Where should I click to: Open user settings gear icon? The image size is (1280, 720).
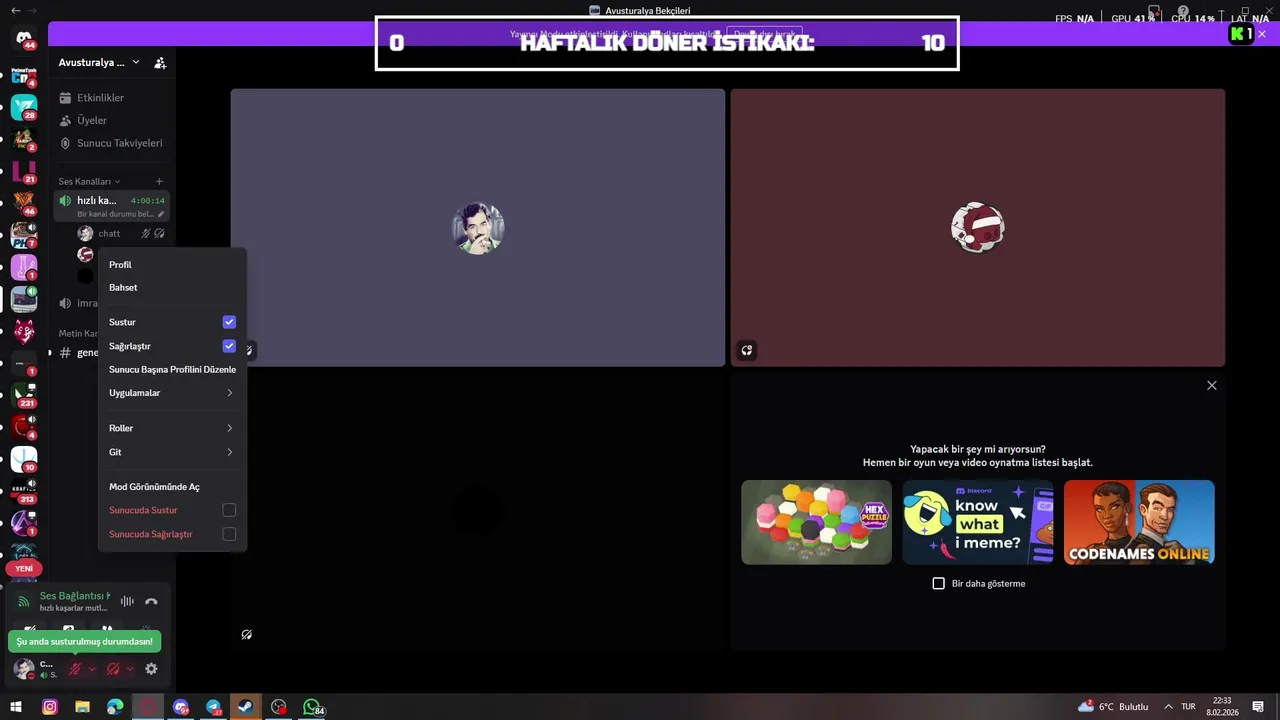tap(151, 669)
